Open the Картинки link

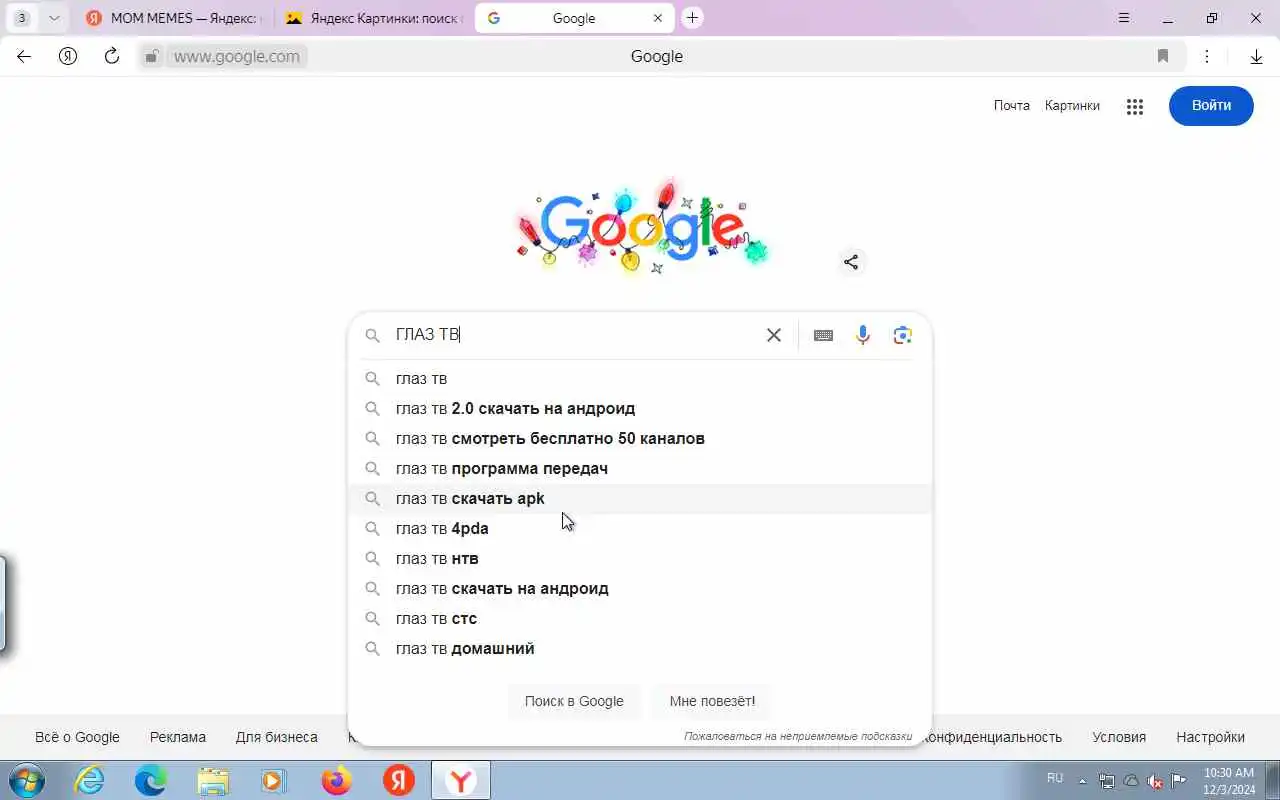click(1072, 105)
